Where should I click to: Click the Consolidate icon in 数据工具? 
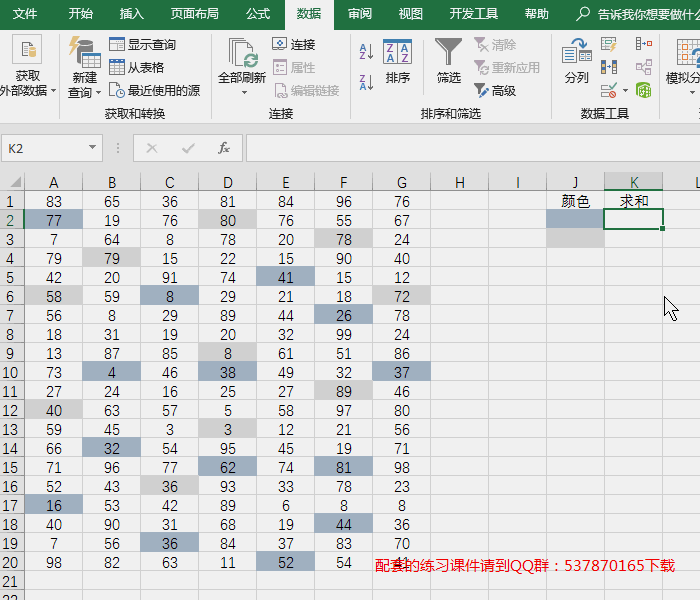pos(644,43)
